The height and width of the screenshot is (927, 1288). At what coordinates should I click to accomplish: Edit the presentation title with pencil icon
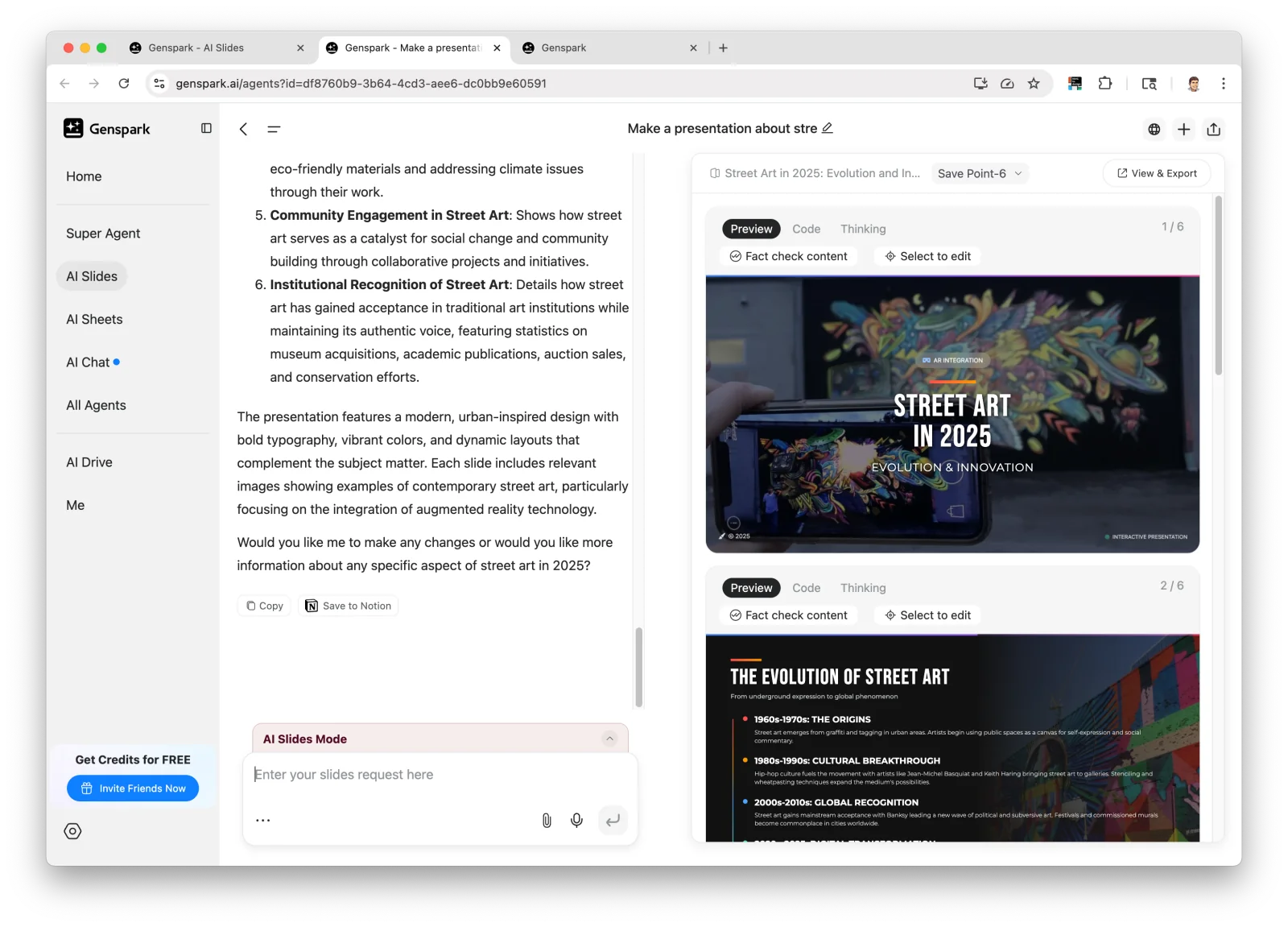pyautogui.click(x=827, y=128)
